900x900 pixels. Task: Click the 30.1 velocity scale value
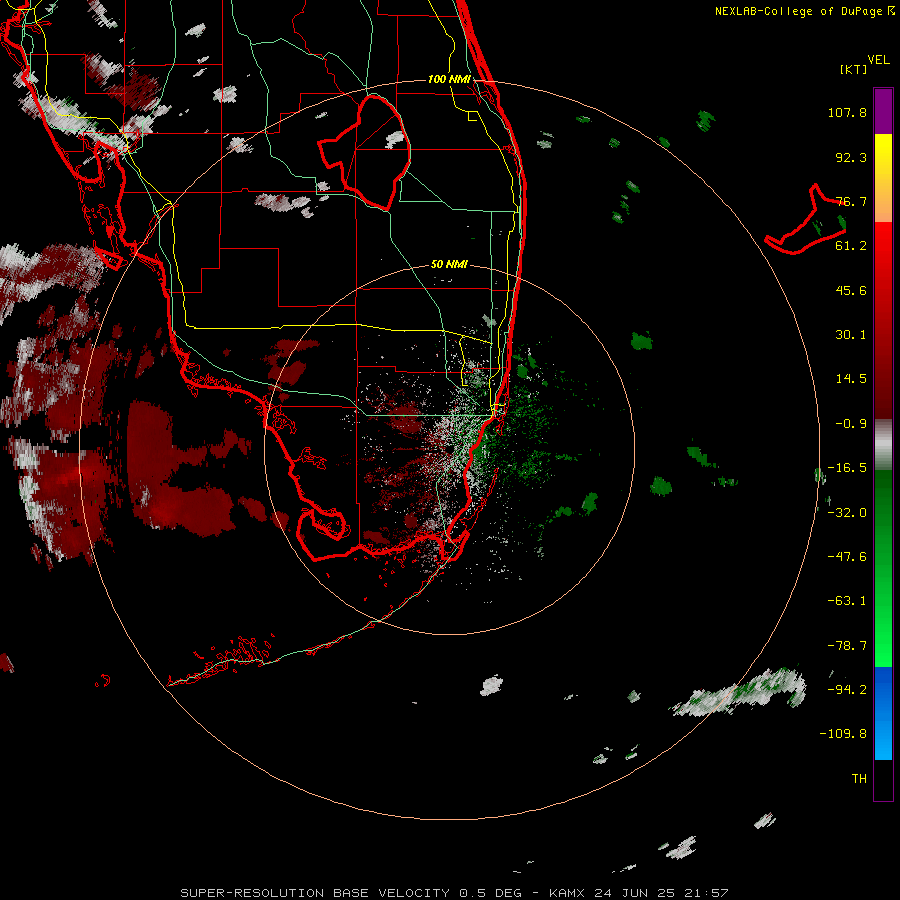(851, 335)
